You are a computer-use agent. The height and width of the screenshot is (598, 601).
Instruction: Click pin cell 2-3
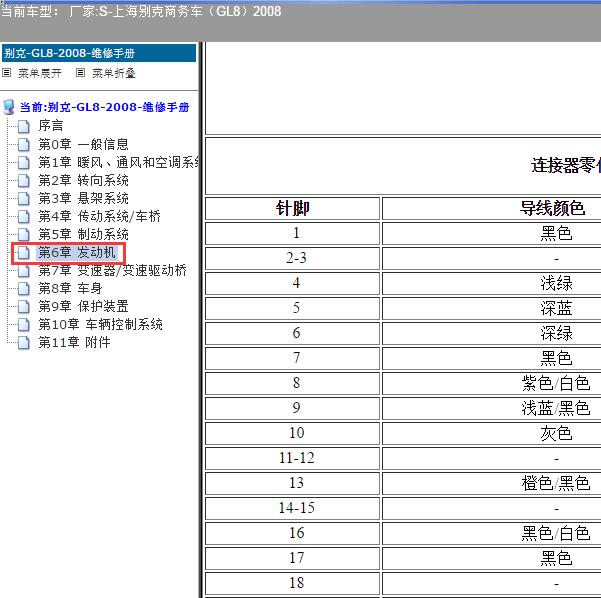(292, 258)
